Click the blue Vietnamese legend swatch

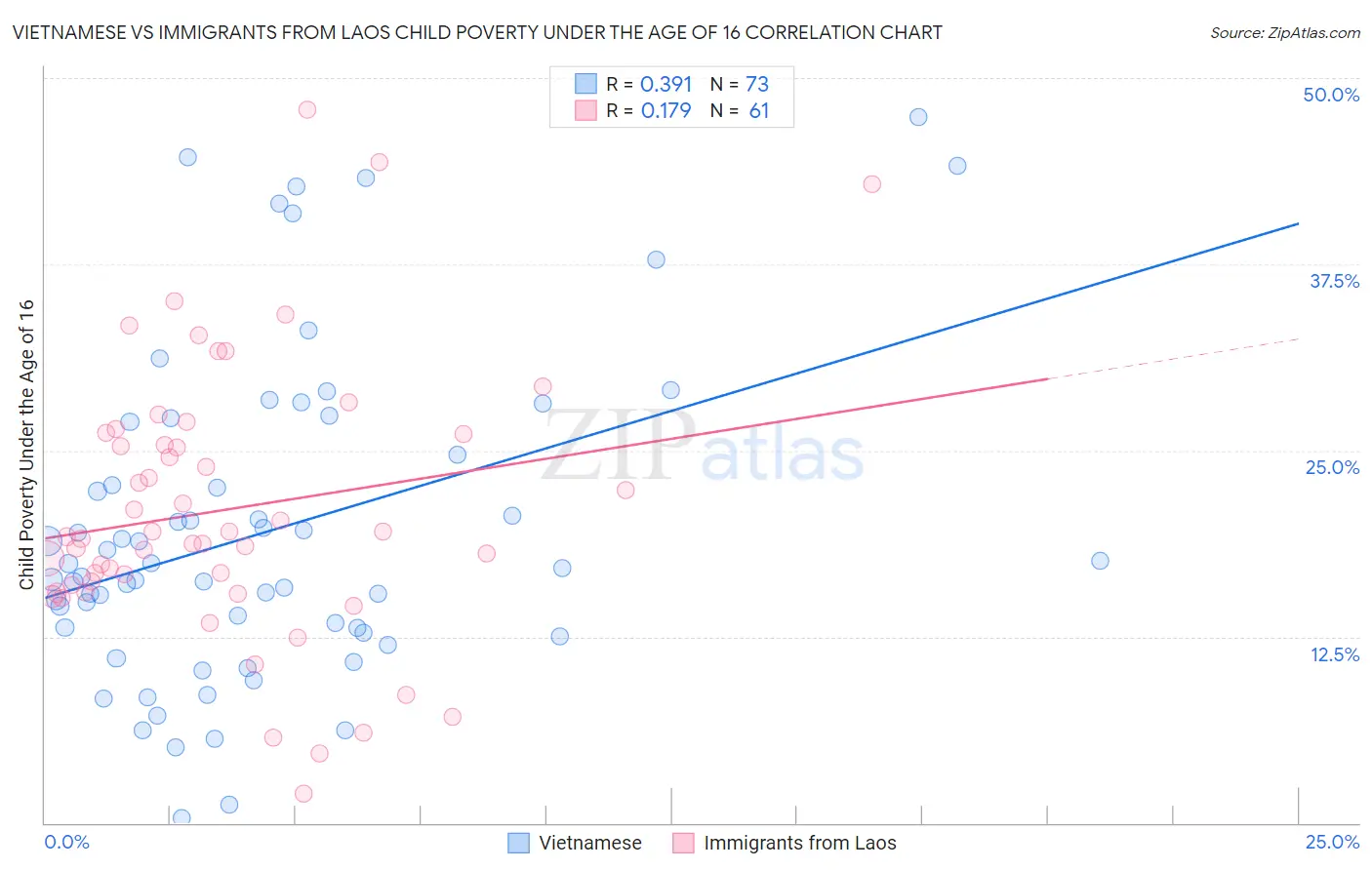518,843
